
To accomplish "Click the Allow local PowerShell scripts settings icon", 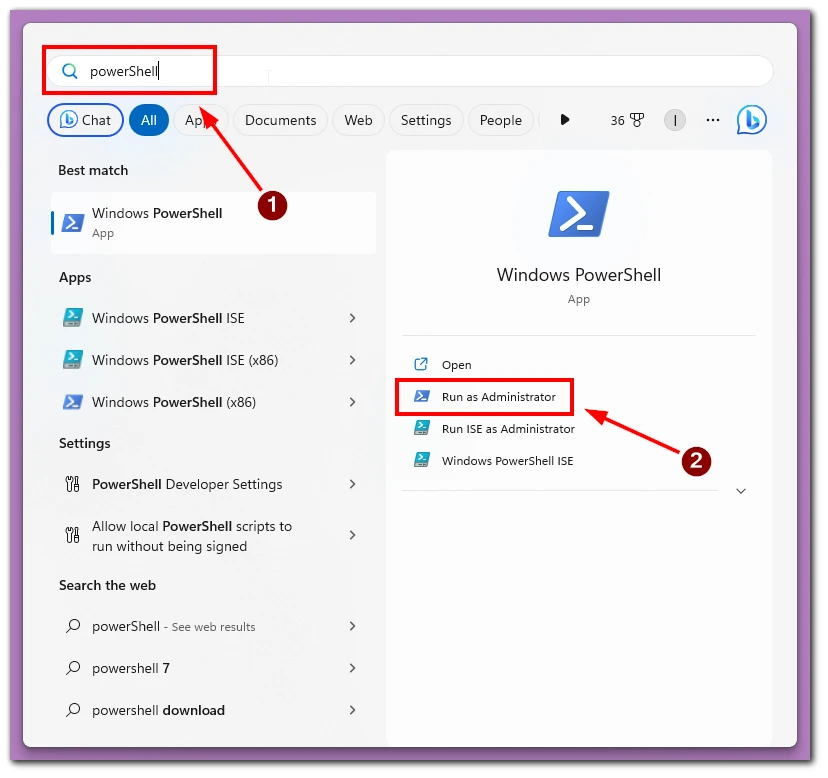I will tap(72, 535).
